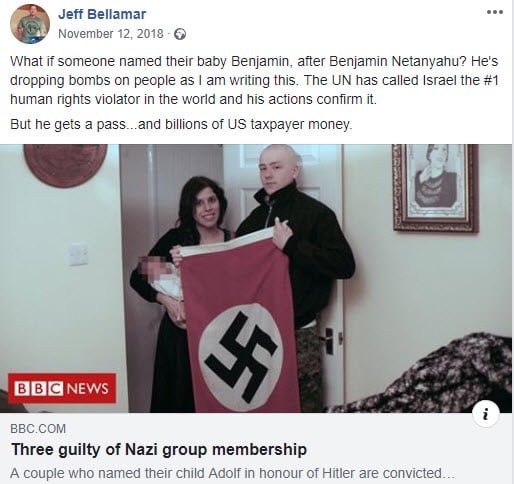
Task: Open Jeff Bellamar's profile picture
Action: [30, 24]
